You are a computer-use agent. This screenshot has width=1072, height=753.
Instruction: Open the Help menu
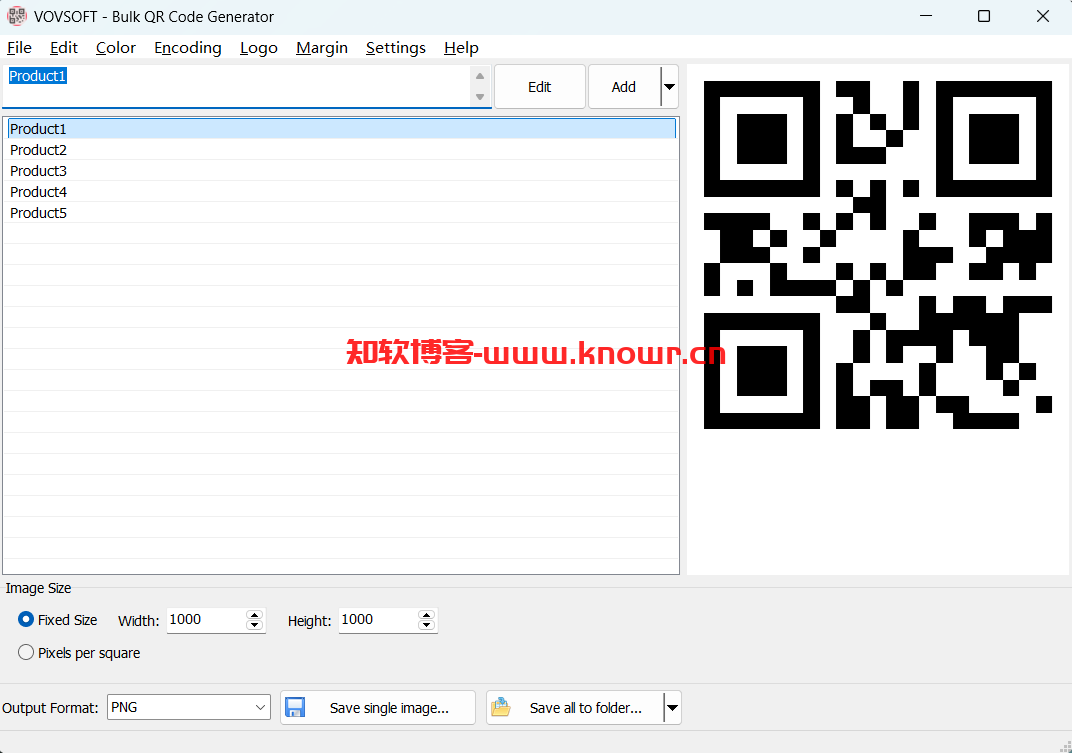(461, 48)
